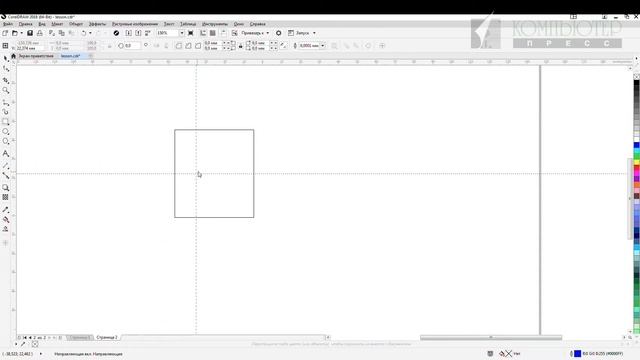Switch to the lesson.cdr document tab

(x=71, y=56)
